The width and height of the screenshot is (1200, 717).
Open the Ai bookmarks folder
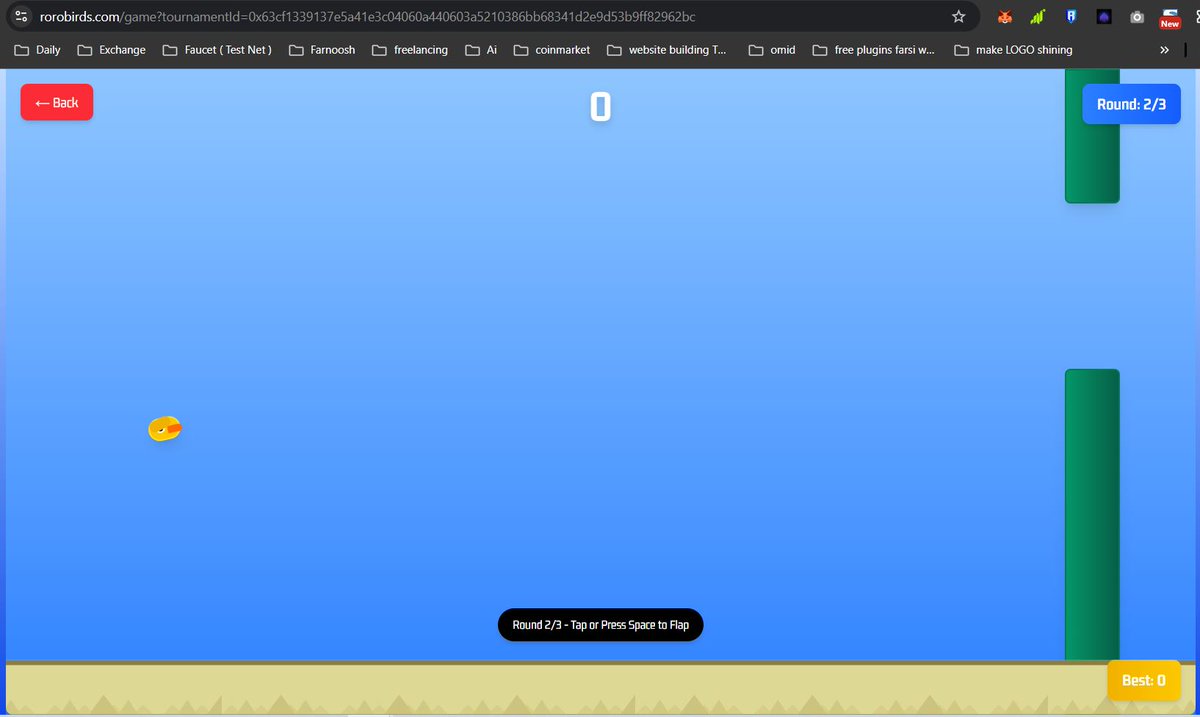click(x=481, y=49)
